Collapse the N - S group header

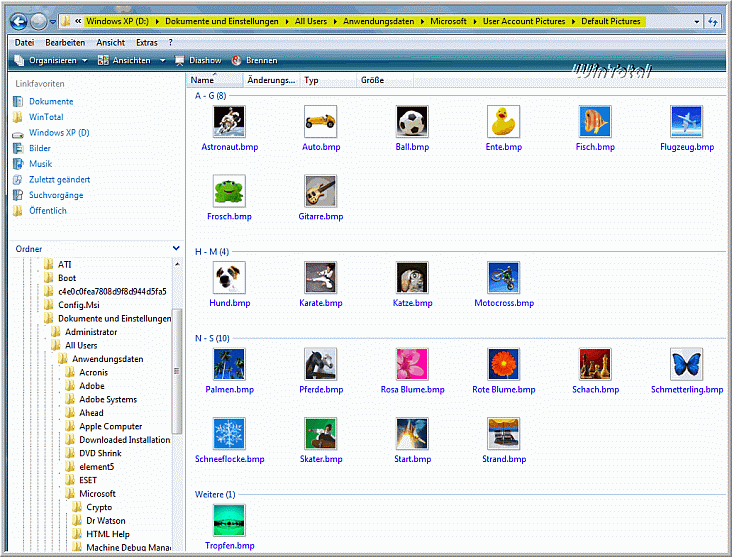[x=212, y=338]
